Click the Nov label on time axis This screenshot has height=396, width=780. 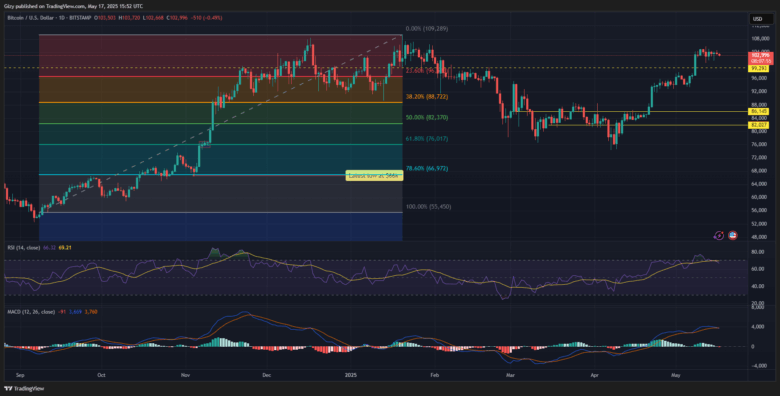(x=185, y=374)
